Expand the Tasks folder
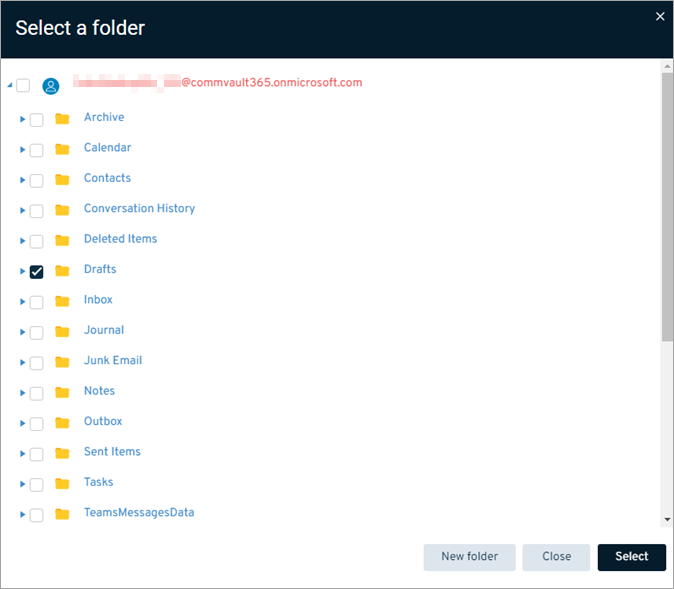The width and height of the screenshot is (674, 589). tap(22, 485)
